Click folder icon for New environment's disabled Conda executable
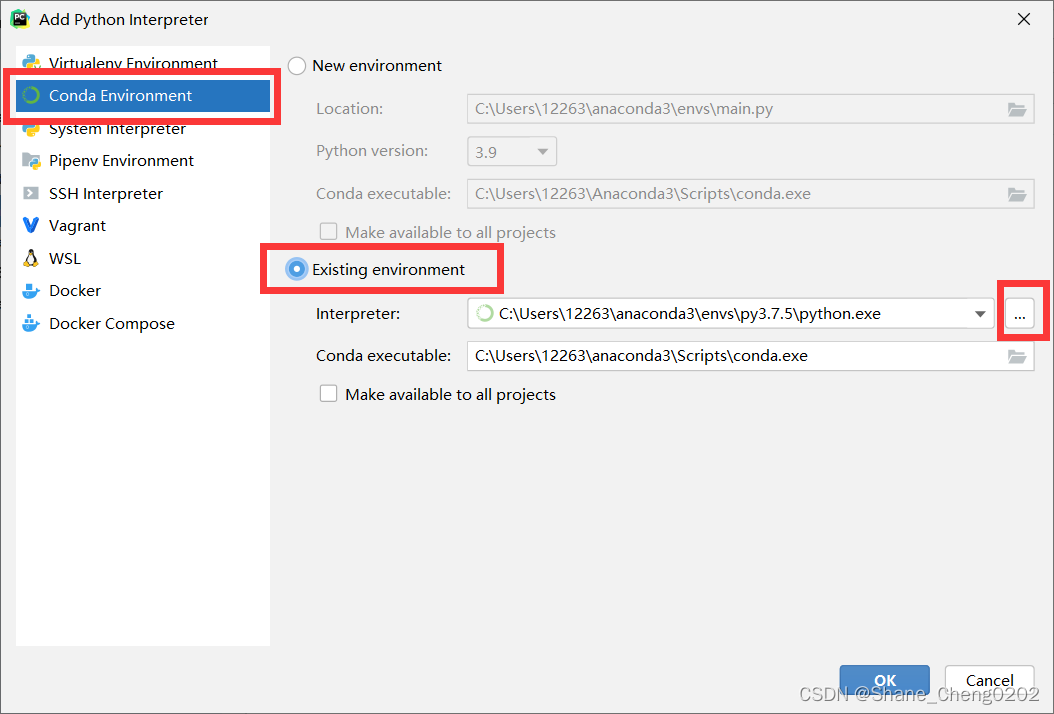This screenshot has height=714, width=1054. (1017, 194)
